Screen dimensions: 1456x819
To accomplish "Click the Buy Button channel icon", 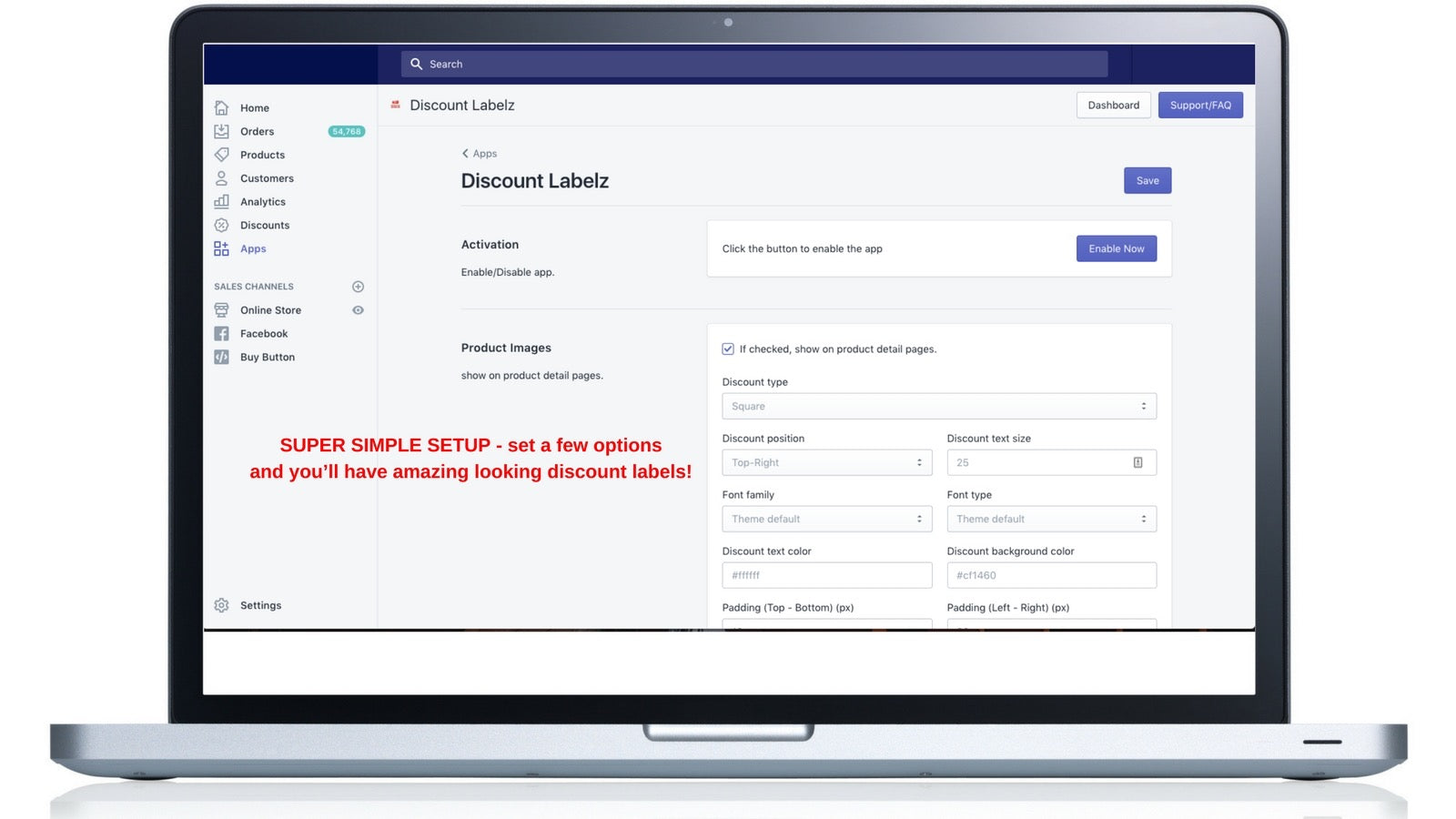I will (222, 357).
